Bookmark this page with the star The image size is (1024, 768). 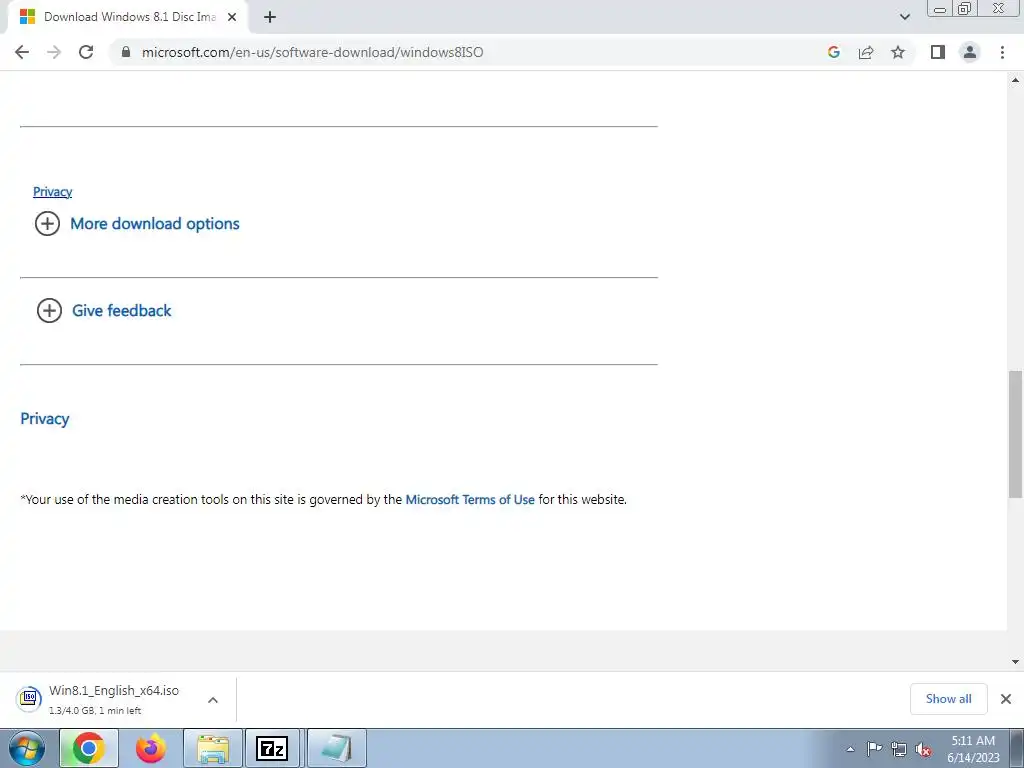[898, 52]
